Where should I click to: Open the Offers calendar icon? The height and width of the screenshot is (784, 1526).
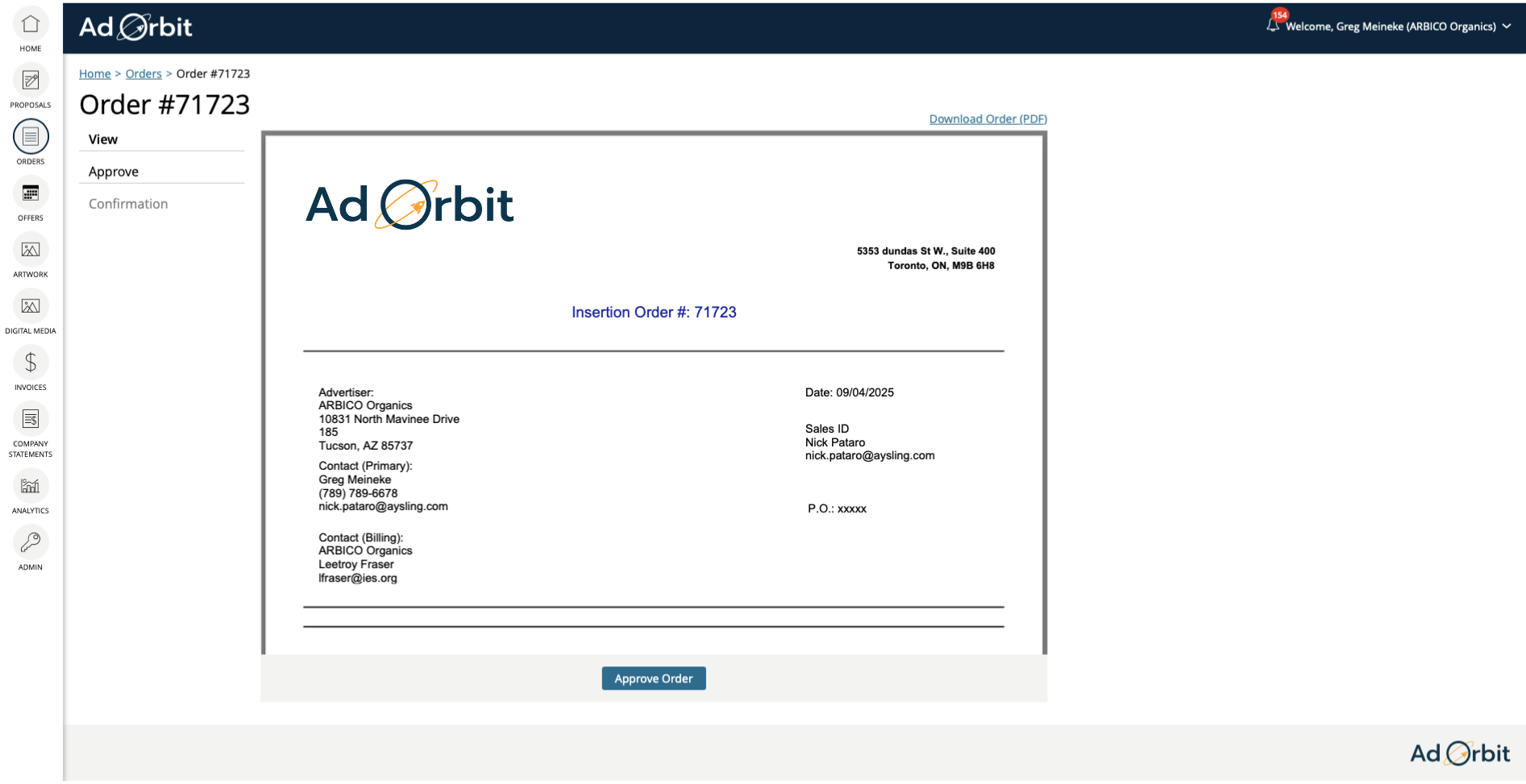tap(31, 193)
